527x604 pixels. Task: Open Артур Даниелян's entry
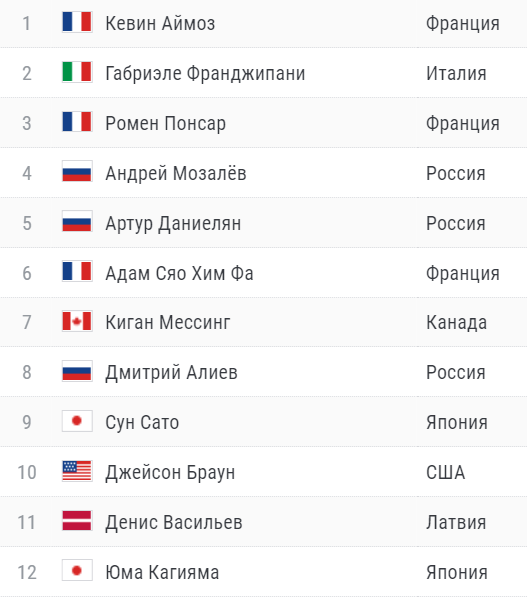pos(173,223)
